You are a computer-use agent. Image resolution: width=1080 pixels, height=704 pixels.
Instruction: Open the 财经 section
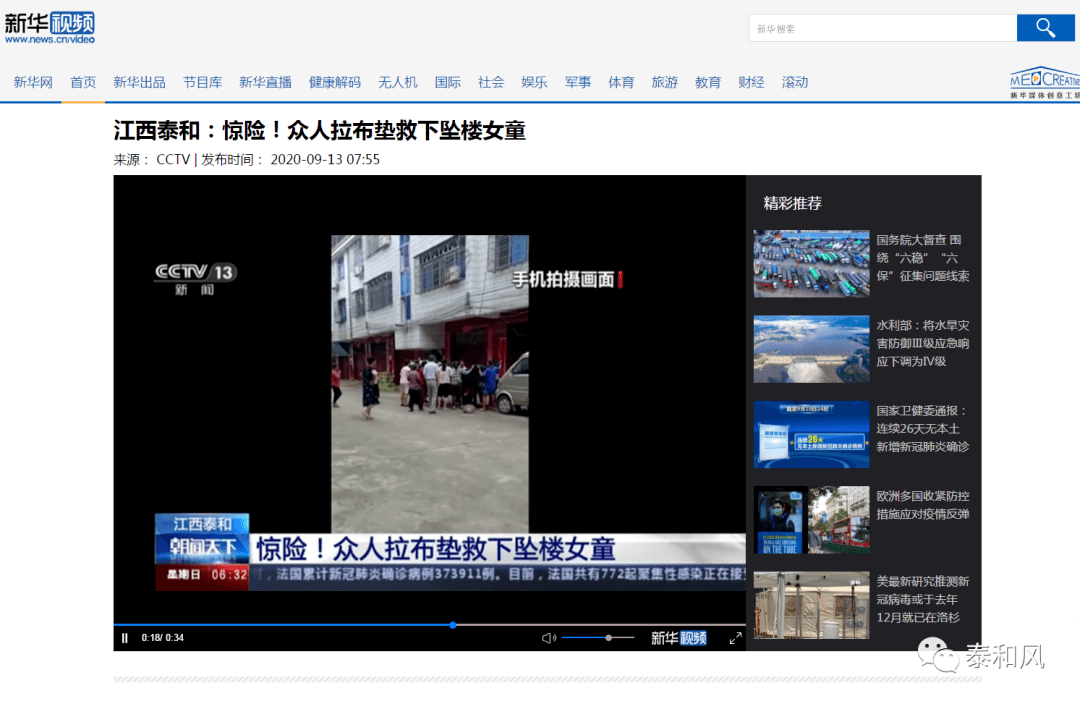click(x=751, y=83)
